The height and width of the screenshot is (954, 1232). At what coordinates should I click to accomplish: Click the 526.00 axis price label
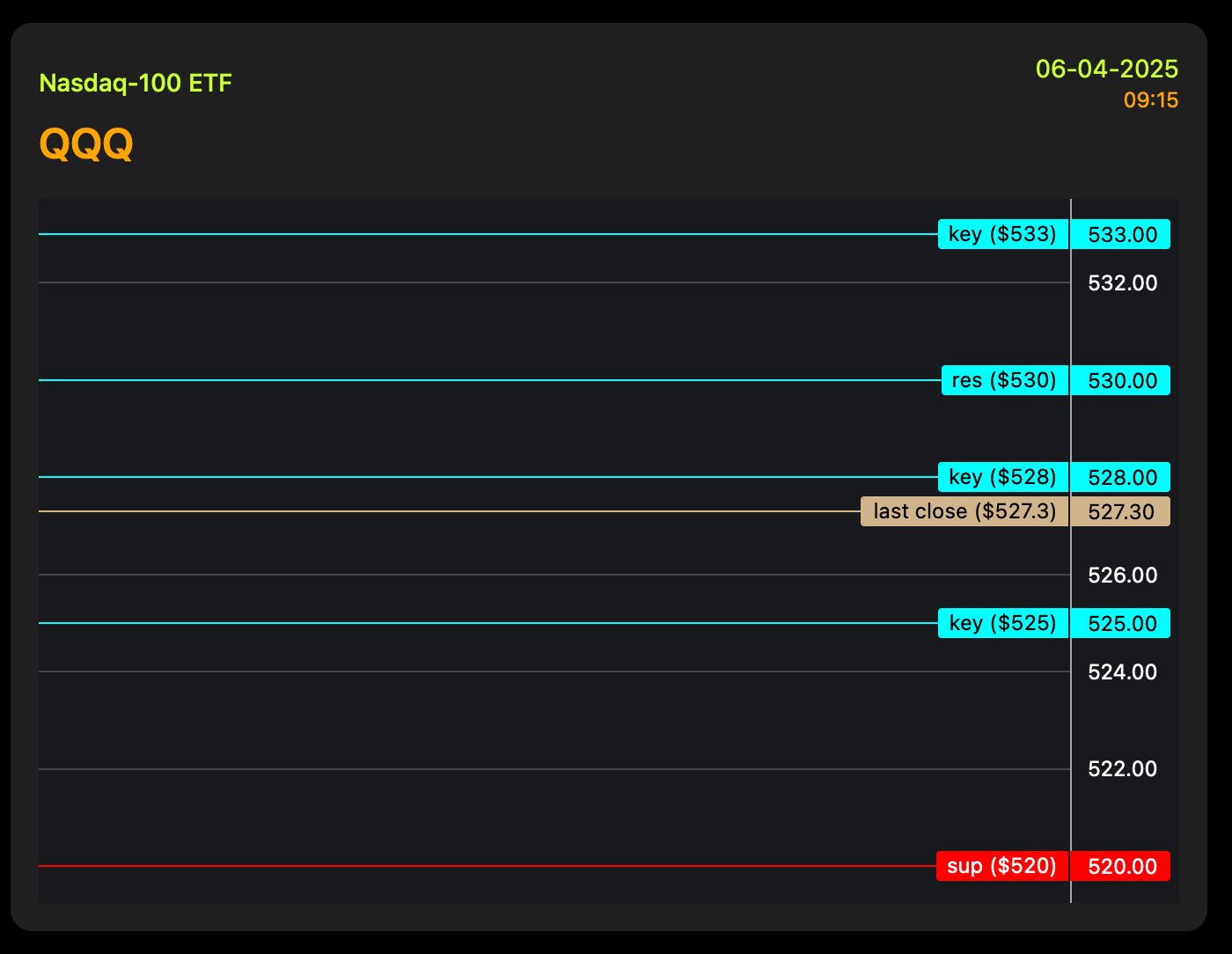coord(1122,576)
